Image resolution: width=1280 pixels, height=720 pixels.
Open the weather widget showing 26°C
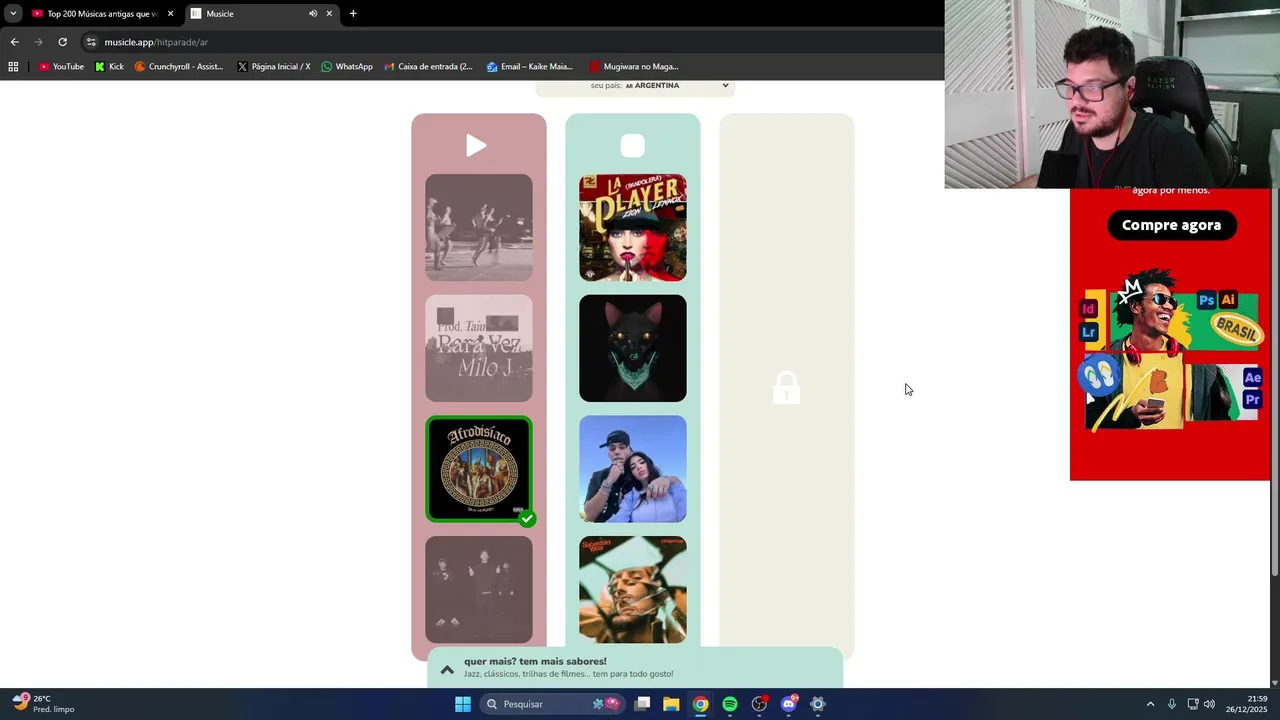(x=44, y=704)
